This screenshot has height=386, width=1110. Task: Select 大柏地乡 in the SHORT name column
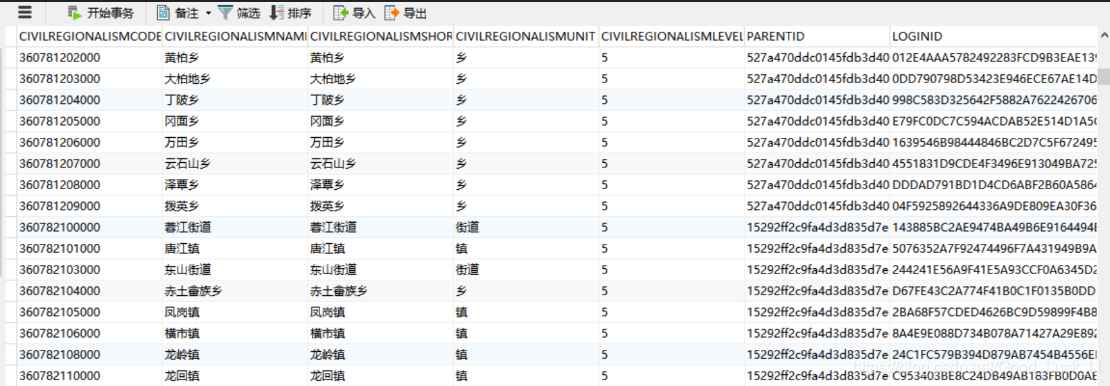point(381,79)
